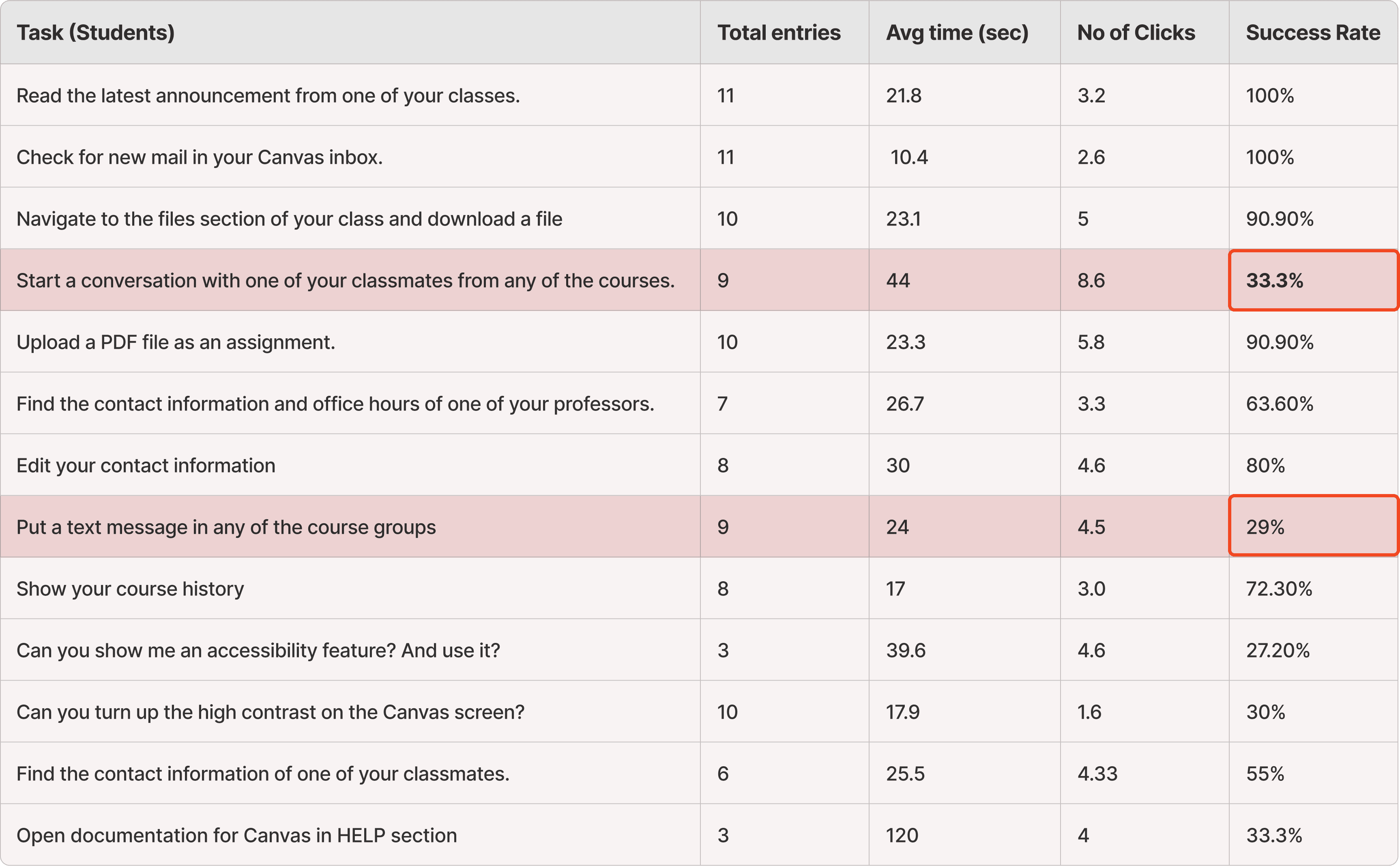Viewport: 1400px width, 866px height.
Task: Click 'high contrast on the Canvas screen' row
Action: point(270,712)
